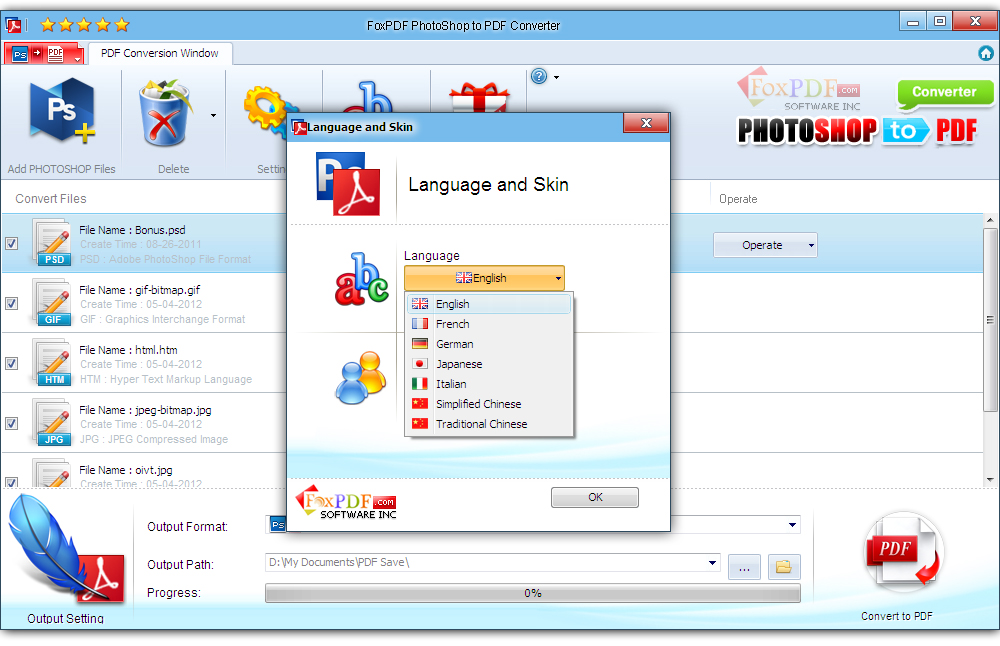Click the Language and Skin dialog title icon
1000x646 pixels.
299,128
